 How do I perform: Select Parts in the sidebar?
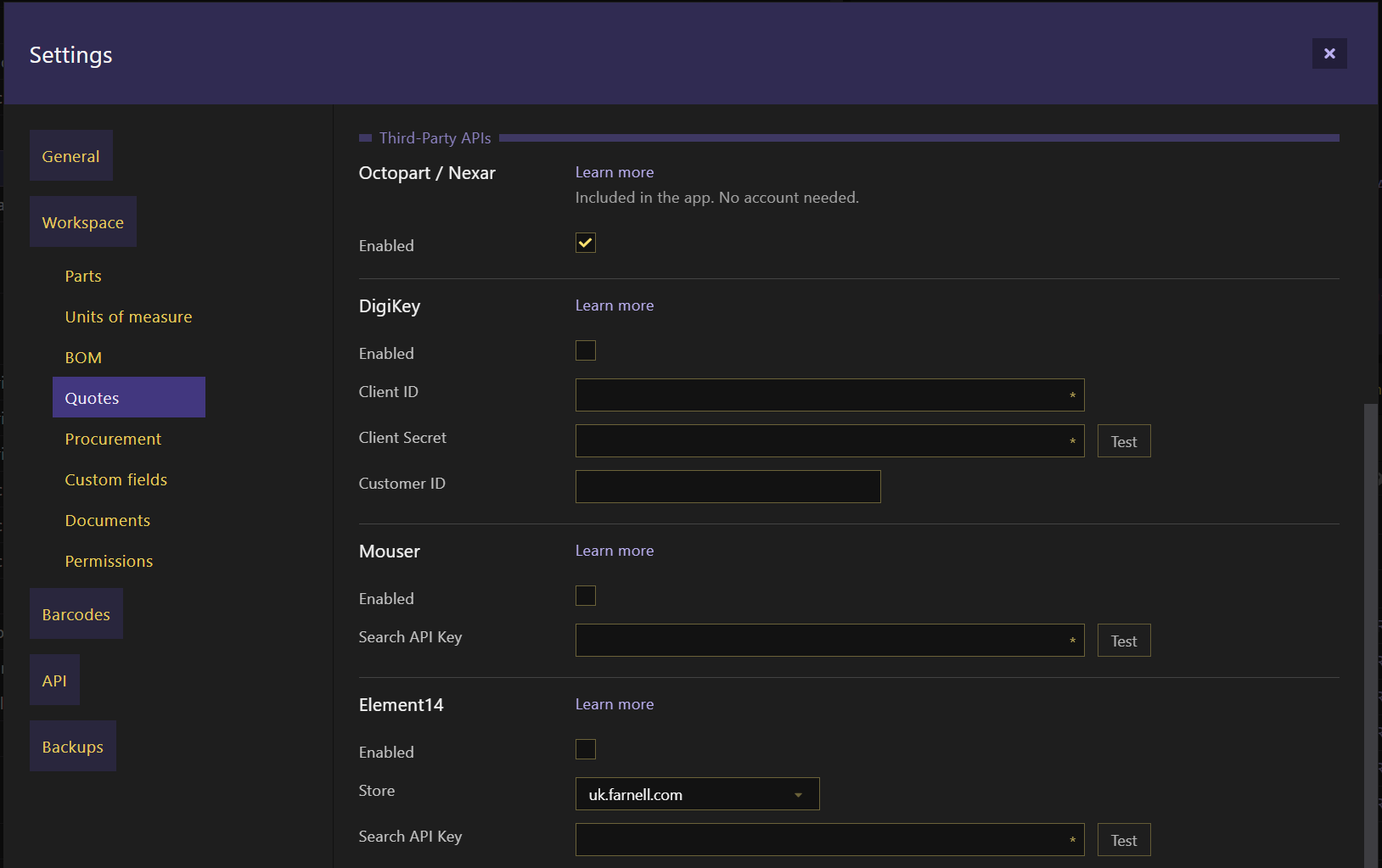click(83, 276)
